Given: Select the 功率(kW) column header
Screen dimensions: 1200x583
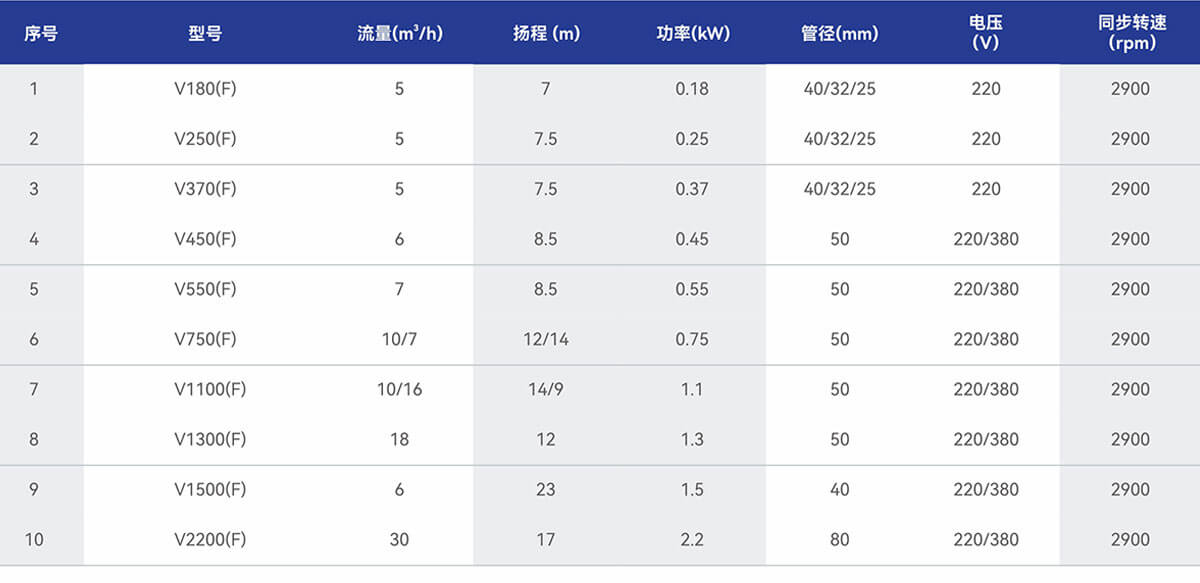Looking at the screenshot, I should coord(693,33).
